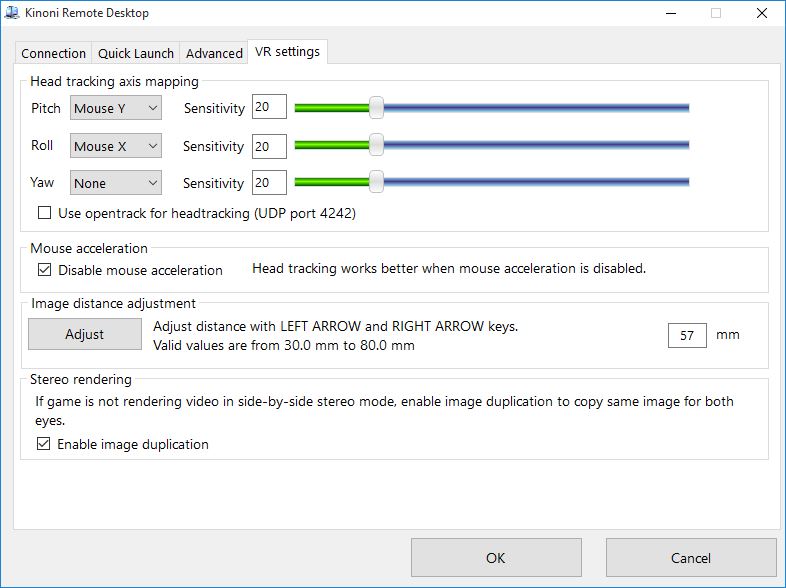The width and height of the screenshot is (786, 588).
Task: Go to the Advanced tab
Action: pyautogui.click(x=214, y=53)
